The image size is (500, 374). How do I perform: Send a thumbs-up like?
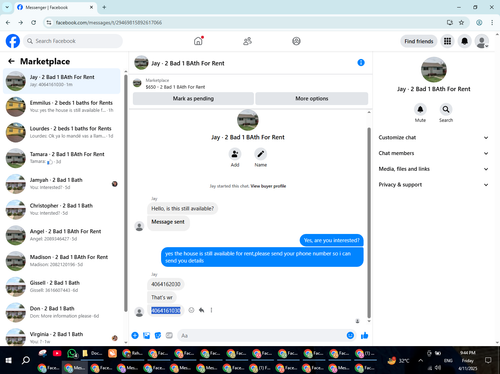click(x=364, y=335)
